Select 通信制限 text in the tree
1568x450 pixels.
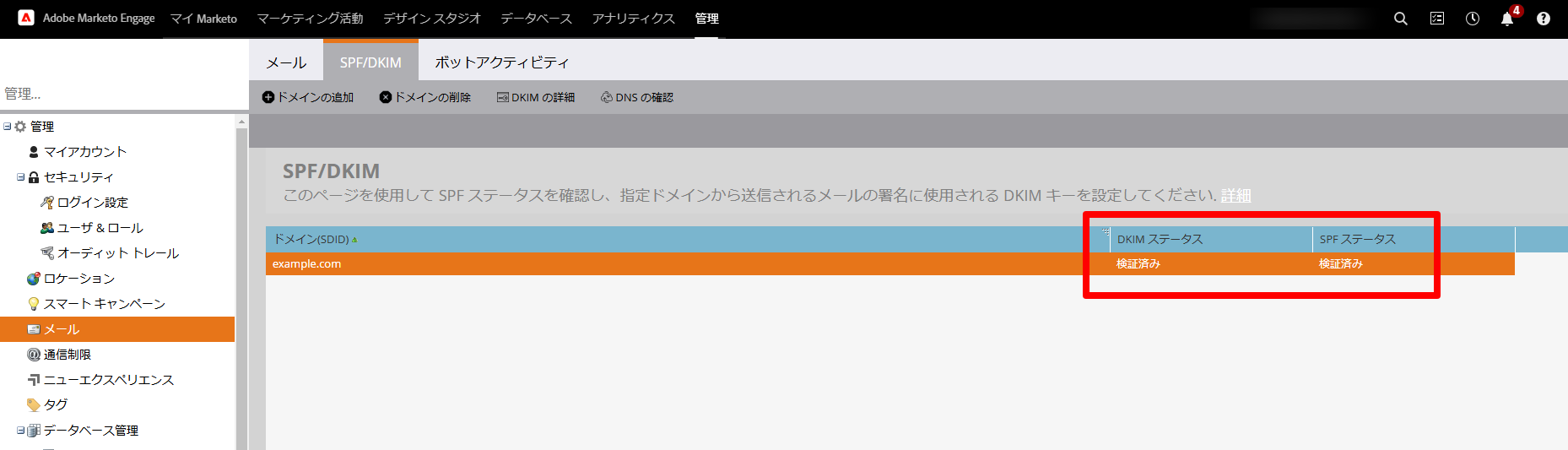68,355
